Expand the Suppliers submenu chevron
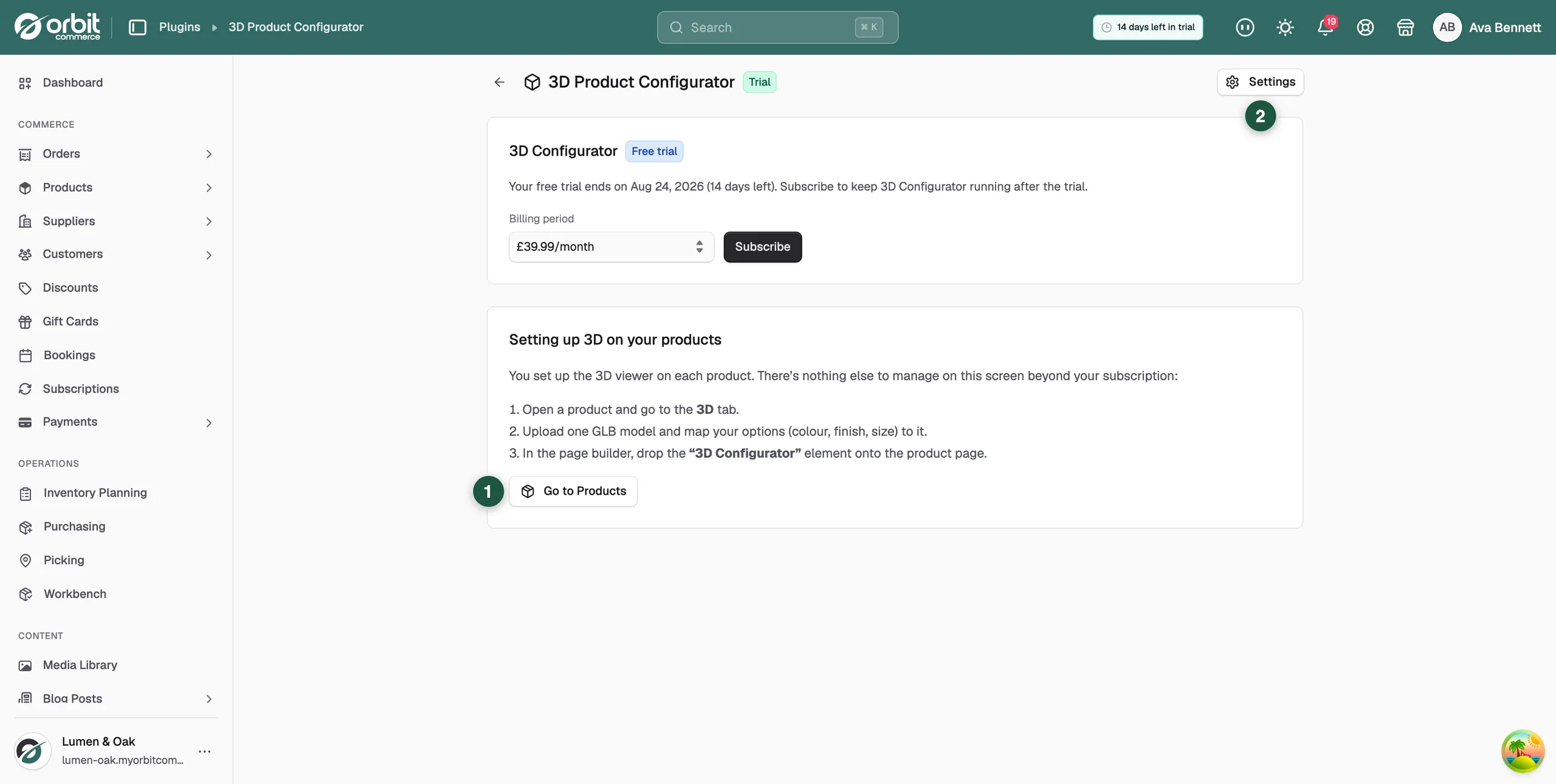 (209, 221)
